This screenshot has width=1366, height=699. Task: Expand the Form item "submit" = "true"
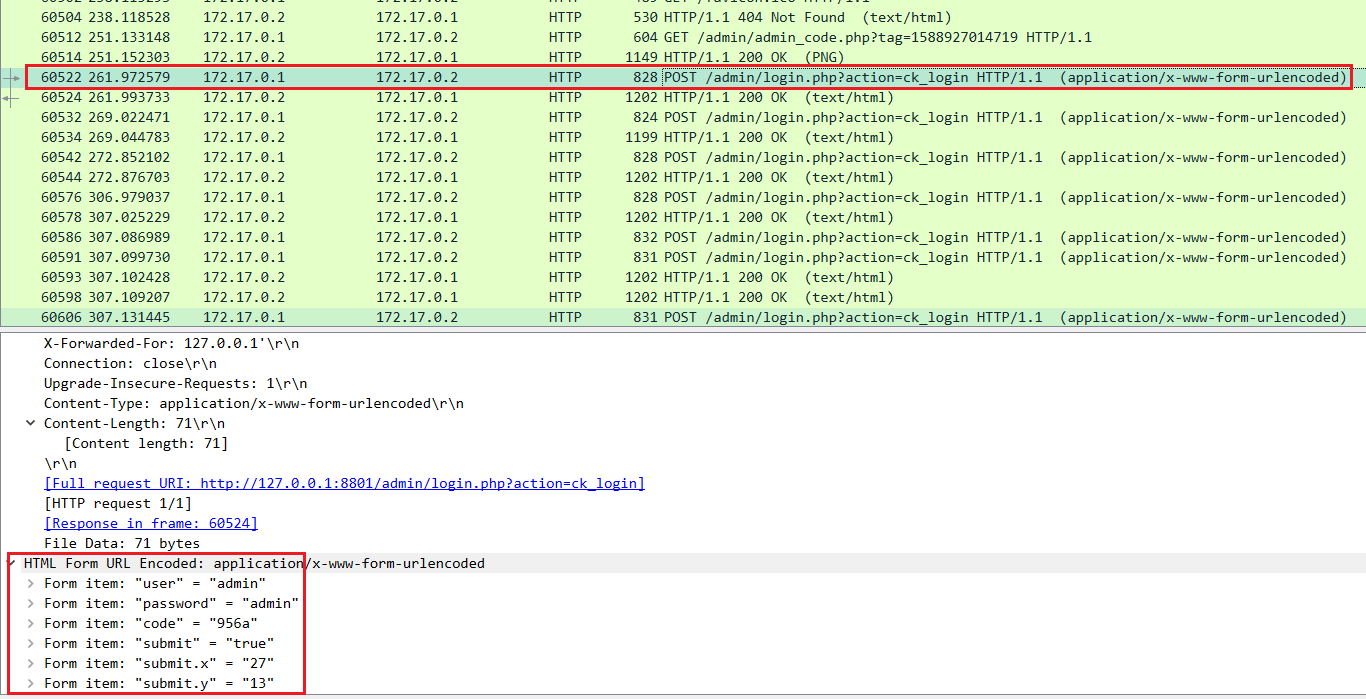pos(30,643)
